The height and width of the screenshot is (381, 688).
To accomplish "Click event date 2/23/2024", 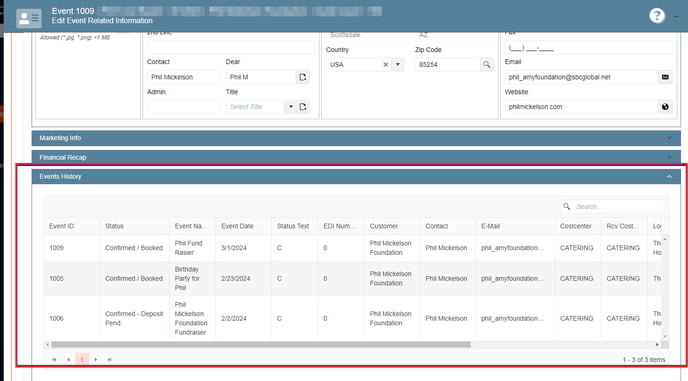I will click(236, 279).
